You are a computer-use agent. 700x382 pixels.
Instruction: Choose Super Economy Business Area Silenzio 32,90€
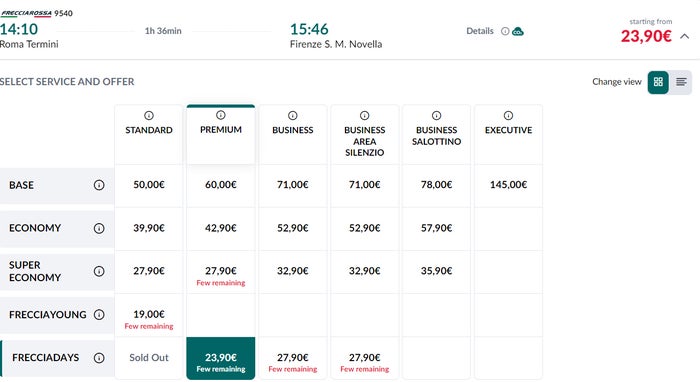[364, 271]
